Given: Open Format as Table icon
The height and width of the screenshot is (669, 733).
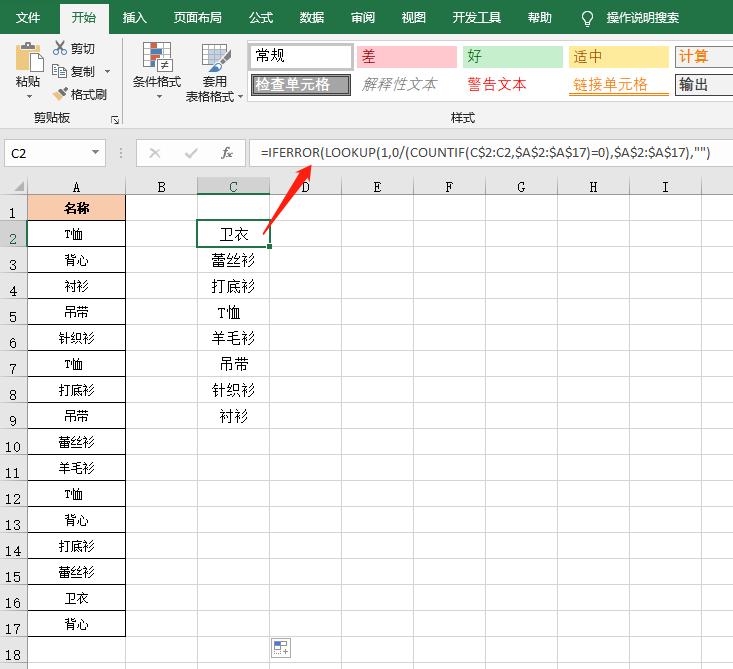Looking at the screenshot, I should (216, 58).
